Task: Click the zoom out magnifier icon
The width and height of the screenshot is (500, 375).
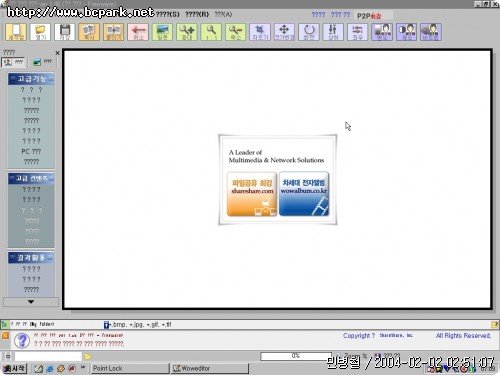Action: coord(235,32)
